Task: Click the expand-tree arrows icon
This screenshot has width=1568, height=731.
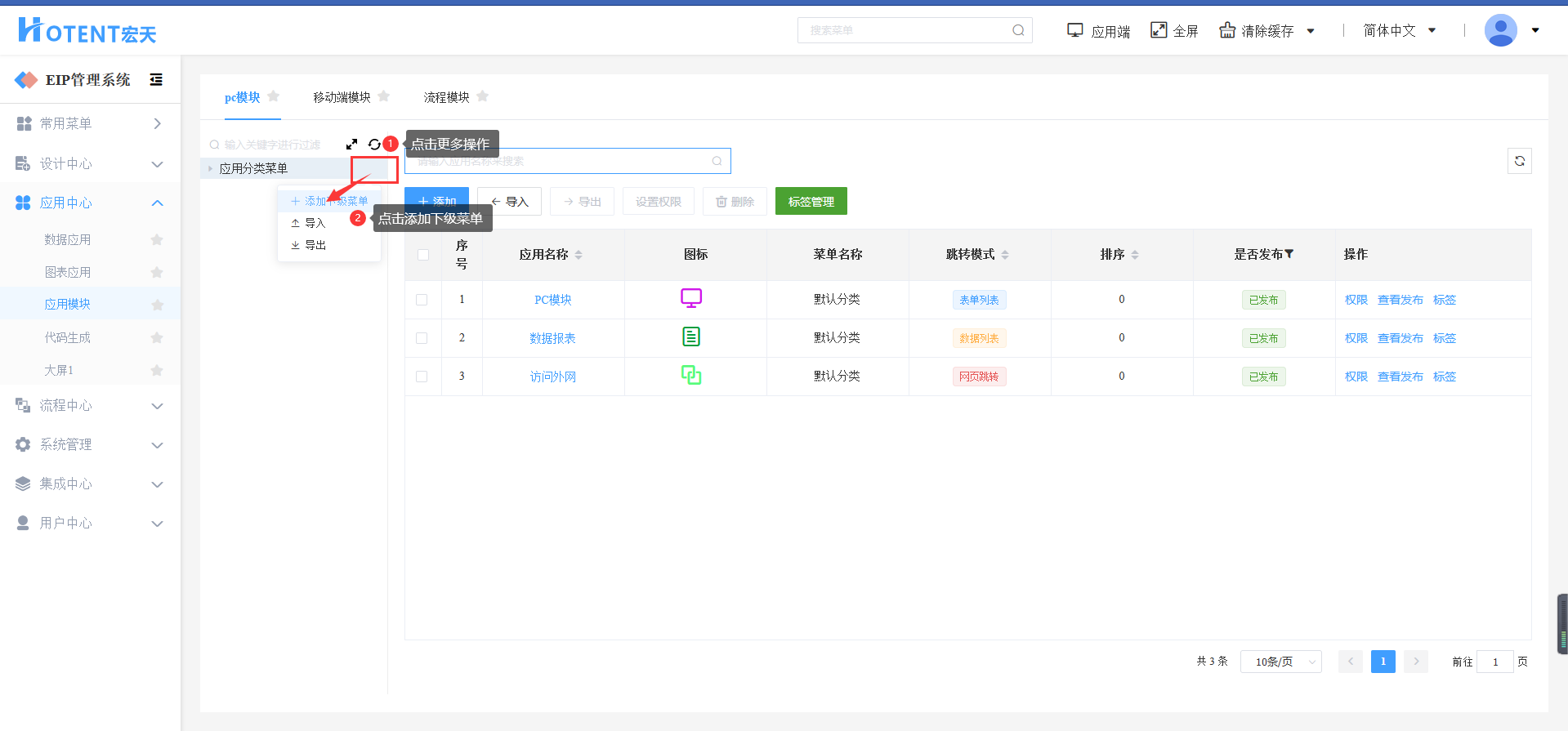Action: pyautogui.click(x=351, y=145)
